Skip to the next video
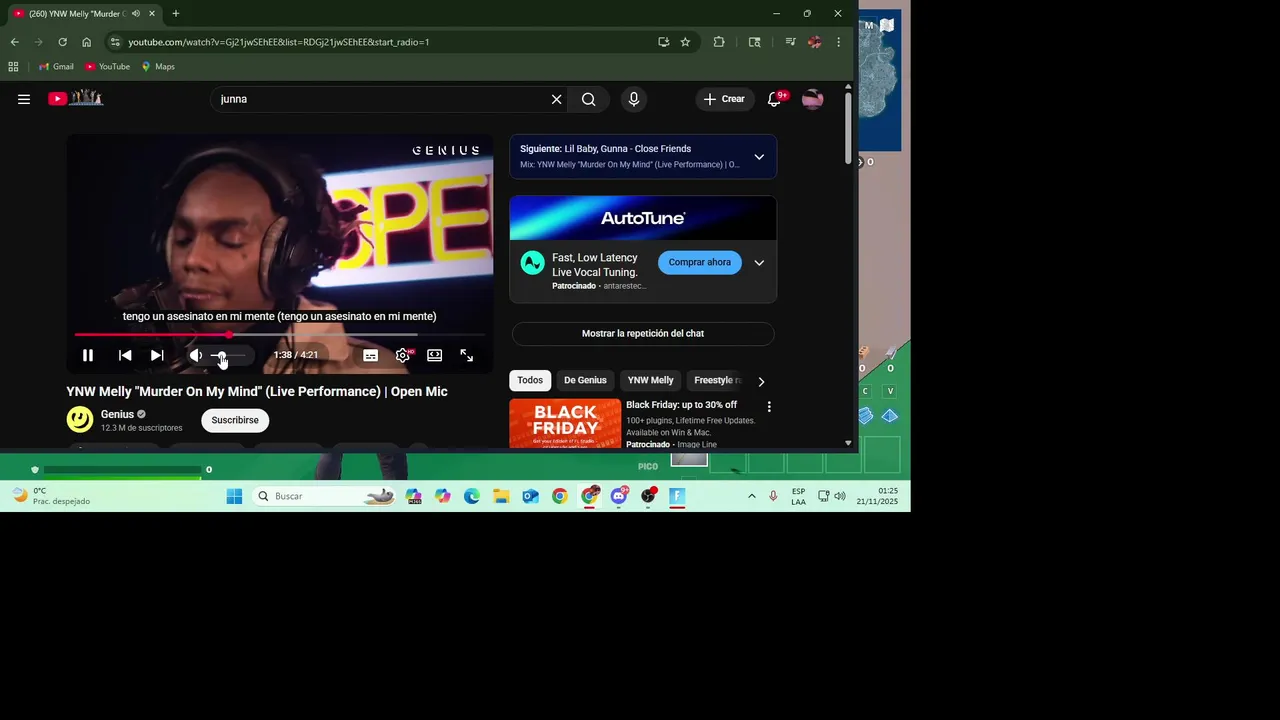The height and width of the screenshot is (720, 1280). pyautogui.click(x=157, y=355)
